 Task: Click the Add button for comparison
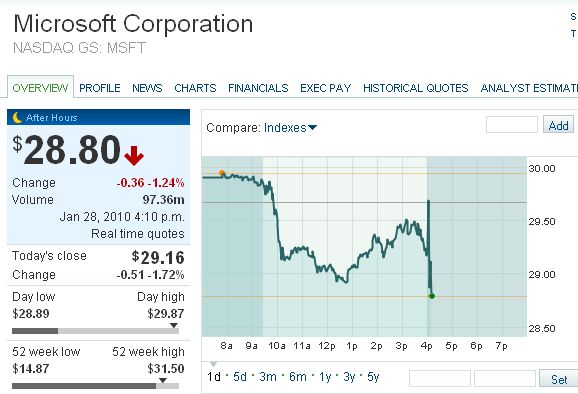[x=558, y=125]
